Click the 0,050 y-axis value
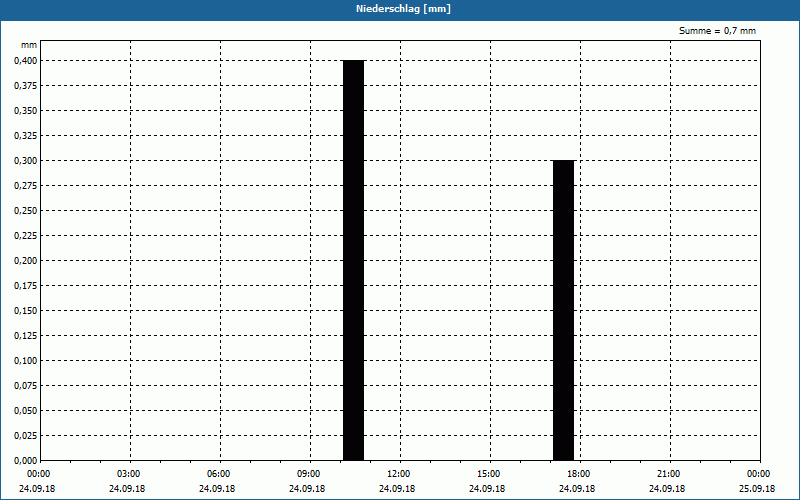The image size is (800, 500). click(x=26, y=411)
